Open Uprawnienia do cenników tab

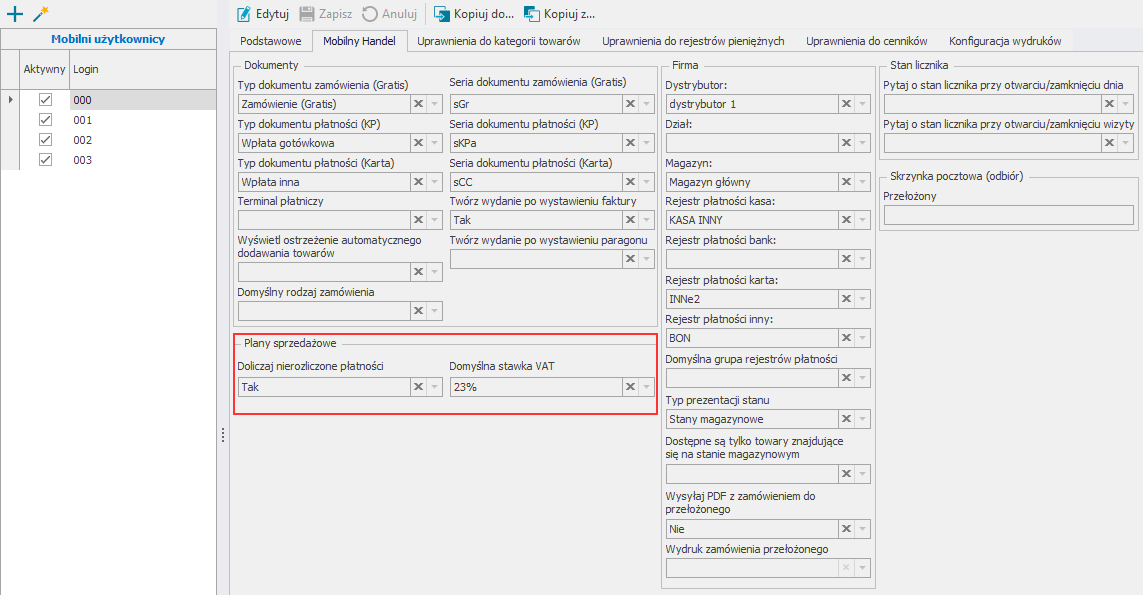point(866,41)
